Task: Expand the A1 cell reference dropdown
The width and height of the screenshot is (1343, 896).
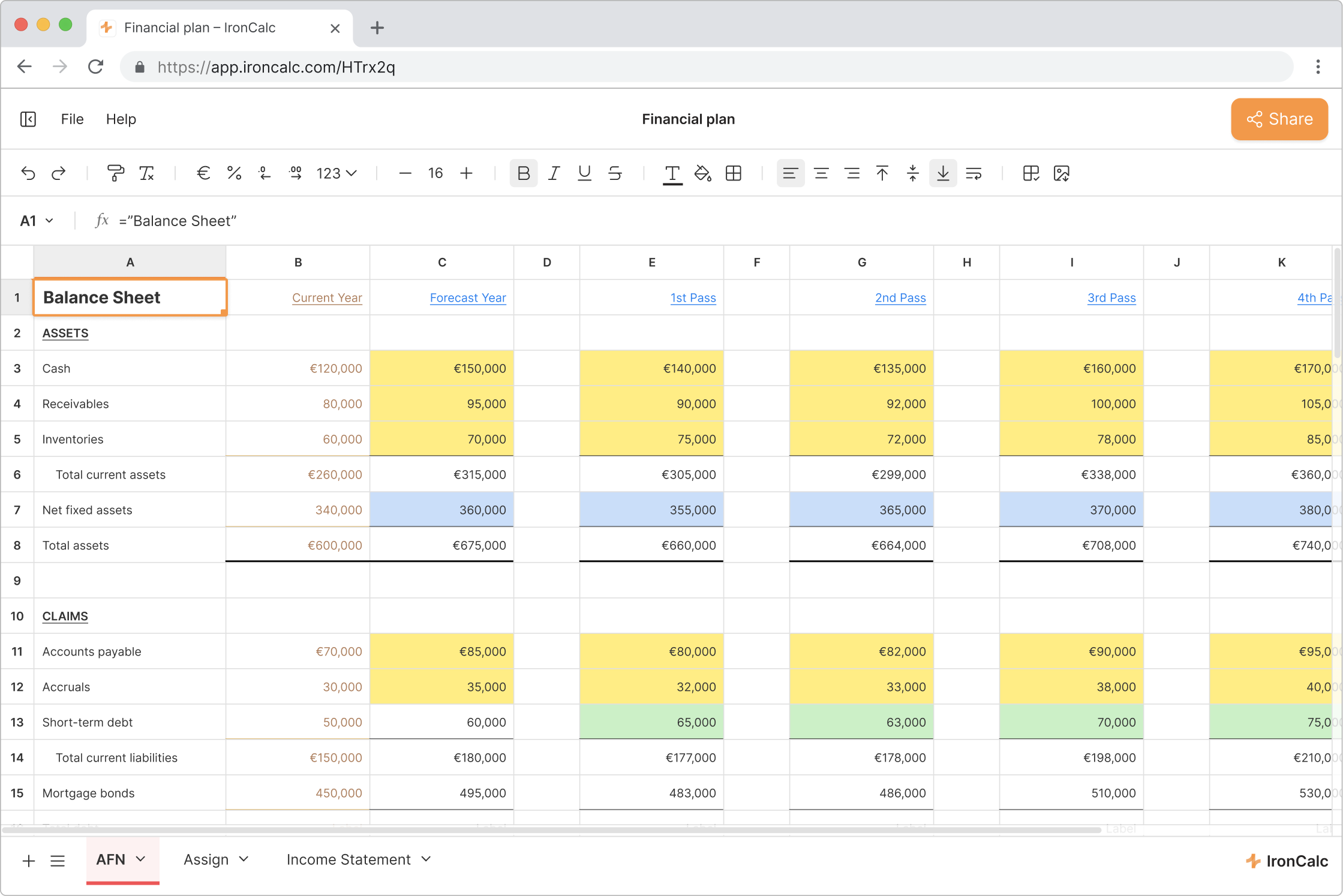Action: point(49,221)
